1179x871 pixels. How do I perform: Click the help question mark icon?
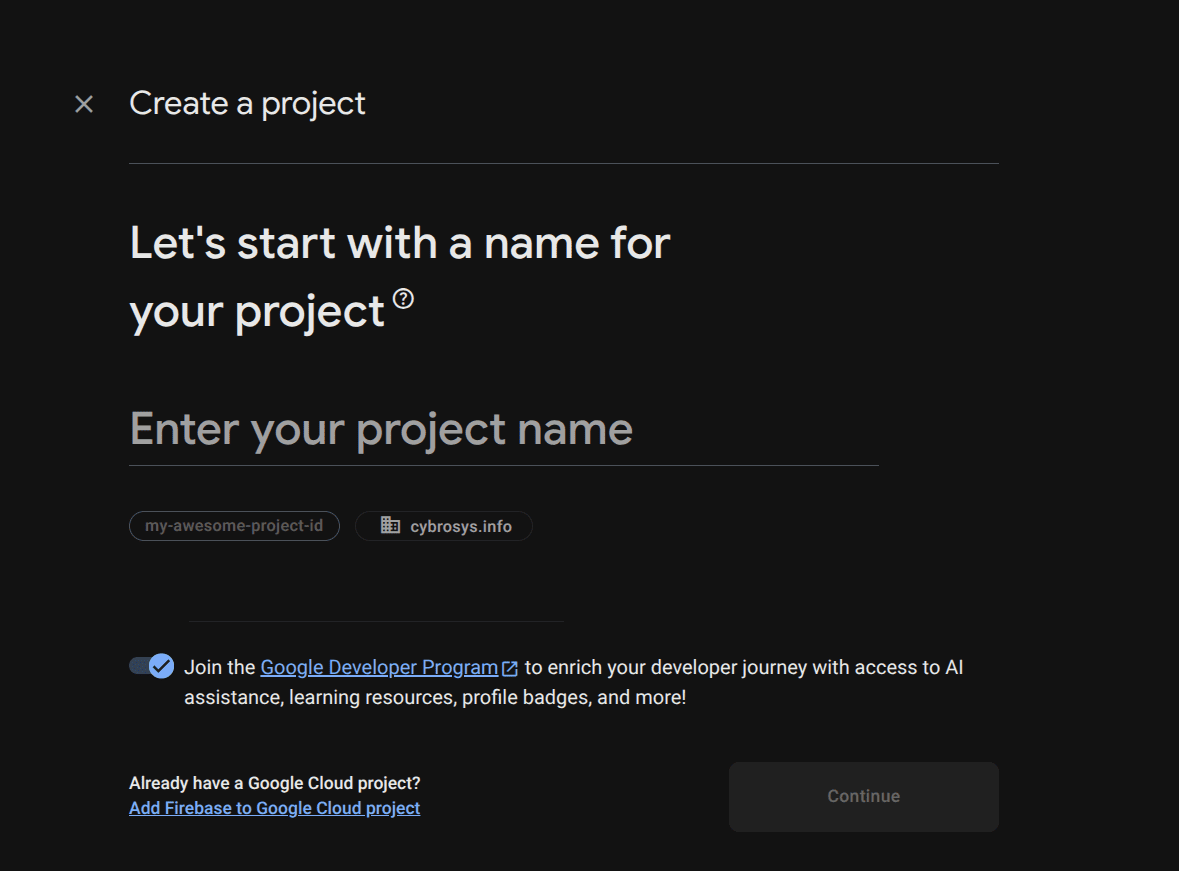coord(403,298)
